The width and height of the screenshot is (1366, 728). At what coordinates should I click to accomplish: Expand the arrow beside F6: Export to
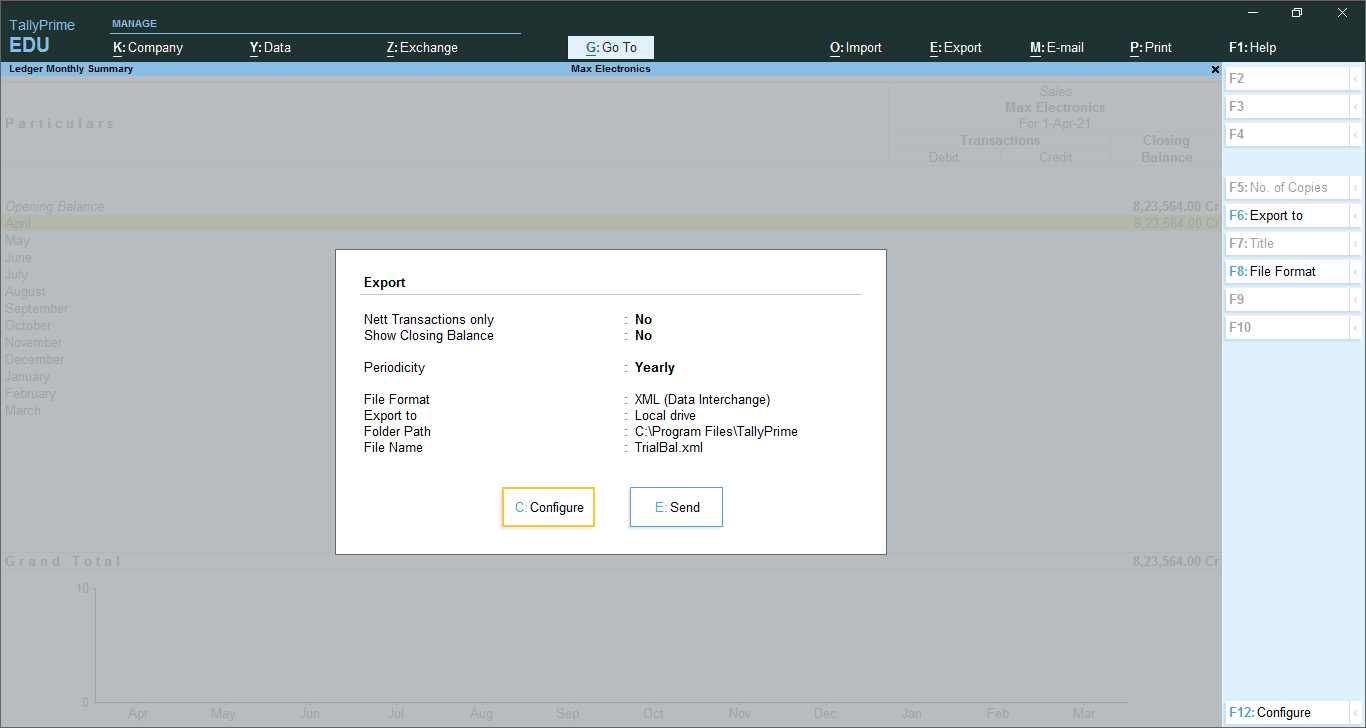pos(1355,215)
